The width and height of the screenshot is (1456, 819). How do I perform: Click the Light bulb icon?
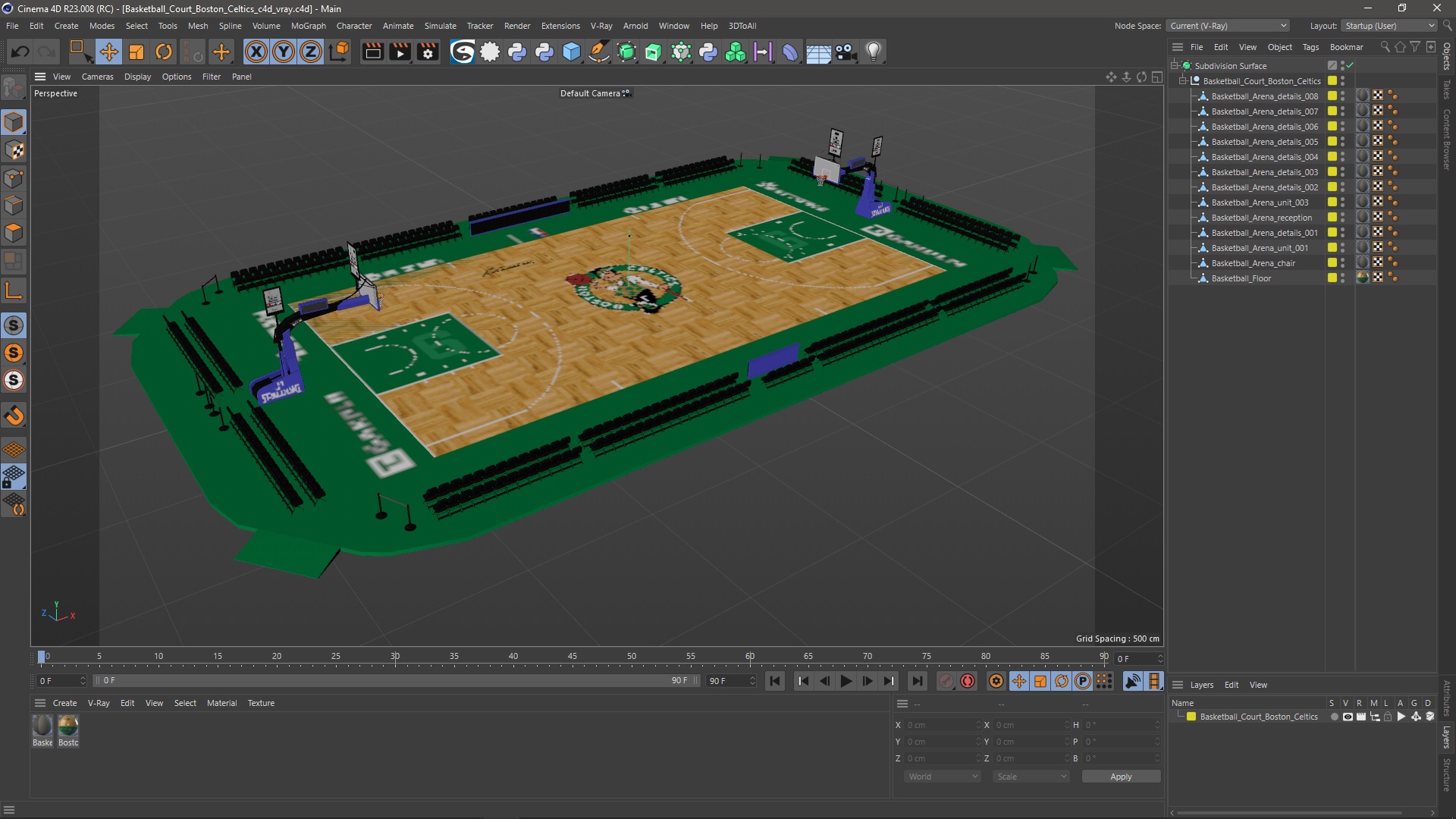pos(874,52)
